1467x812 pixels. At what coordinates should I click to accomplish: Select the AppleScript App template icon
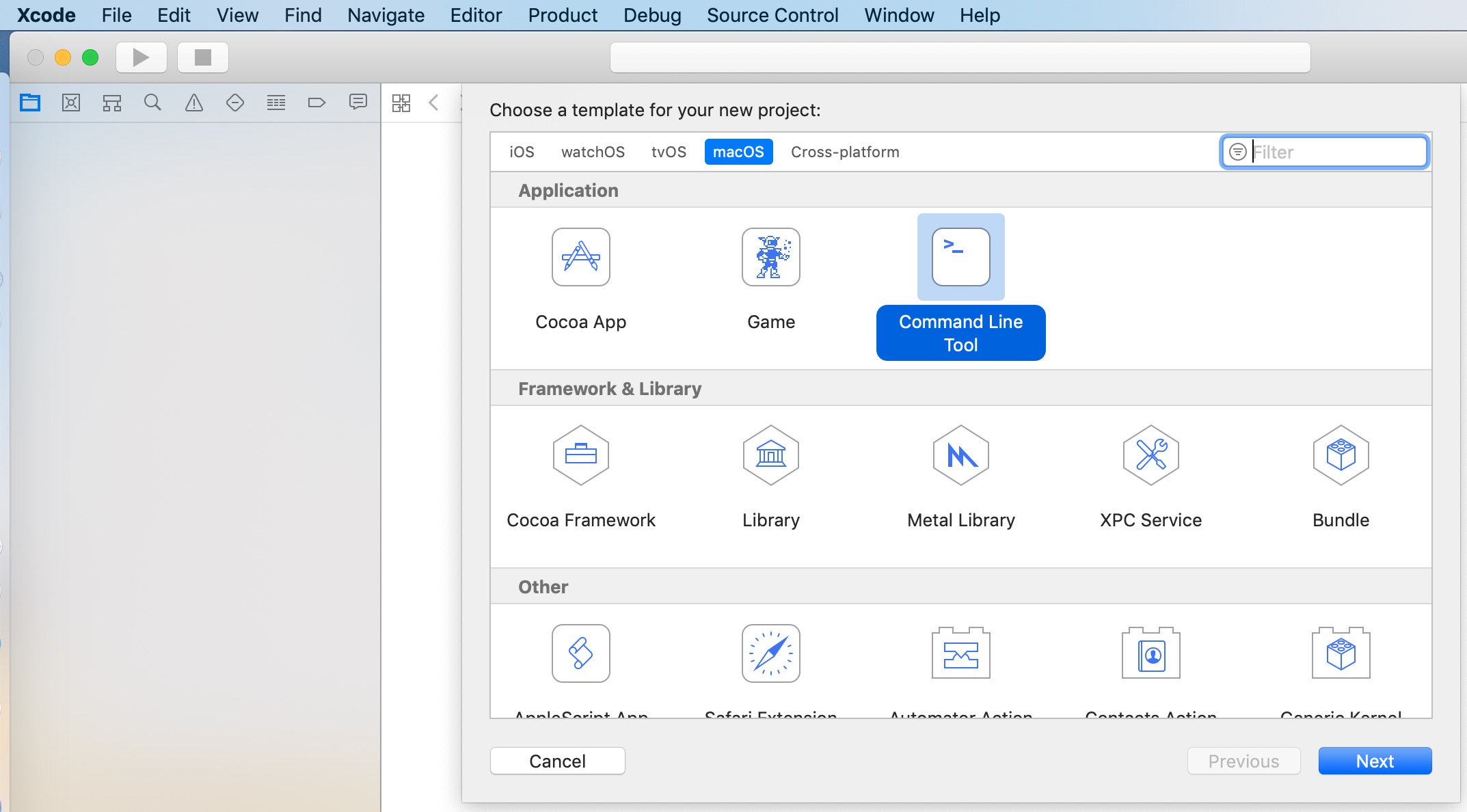pyautogui.click(x=581, y=653)
